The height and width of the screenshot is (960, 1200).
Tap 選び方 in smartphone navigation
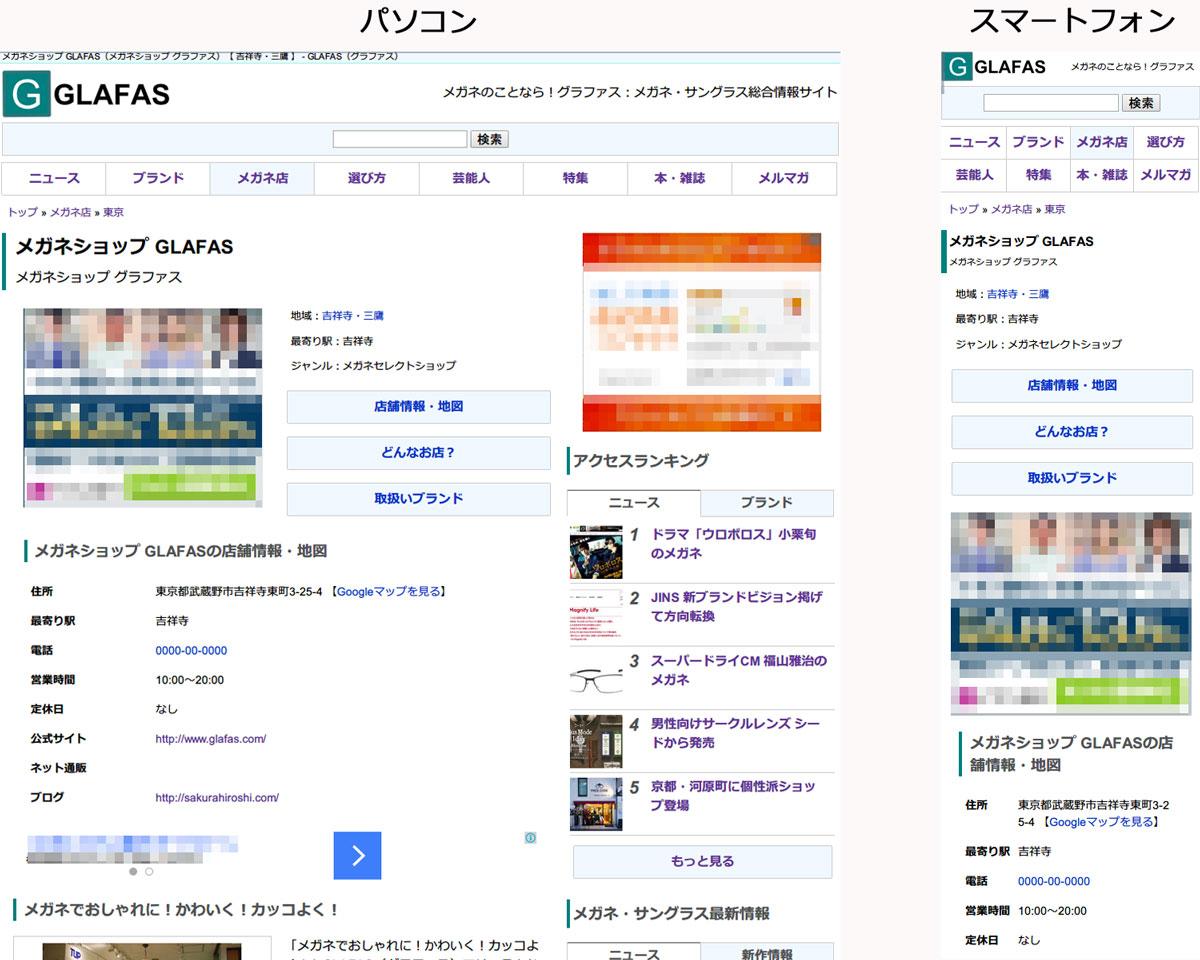[1166, 142]
